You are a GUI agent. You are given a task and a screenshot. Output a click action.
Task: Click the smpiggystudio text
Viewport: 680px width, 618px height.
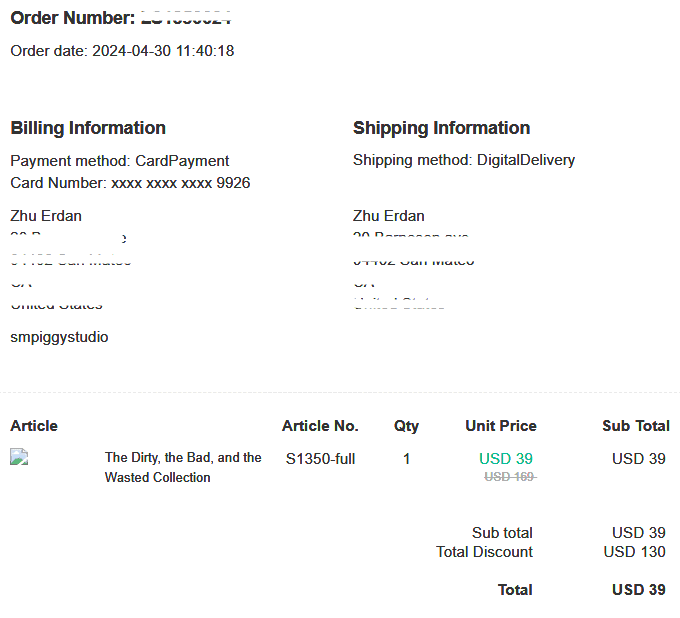(59, 337)
